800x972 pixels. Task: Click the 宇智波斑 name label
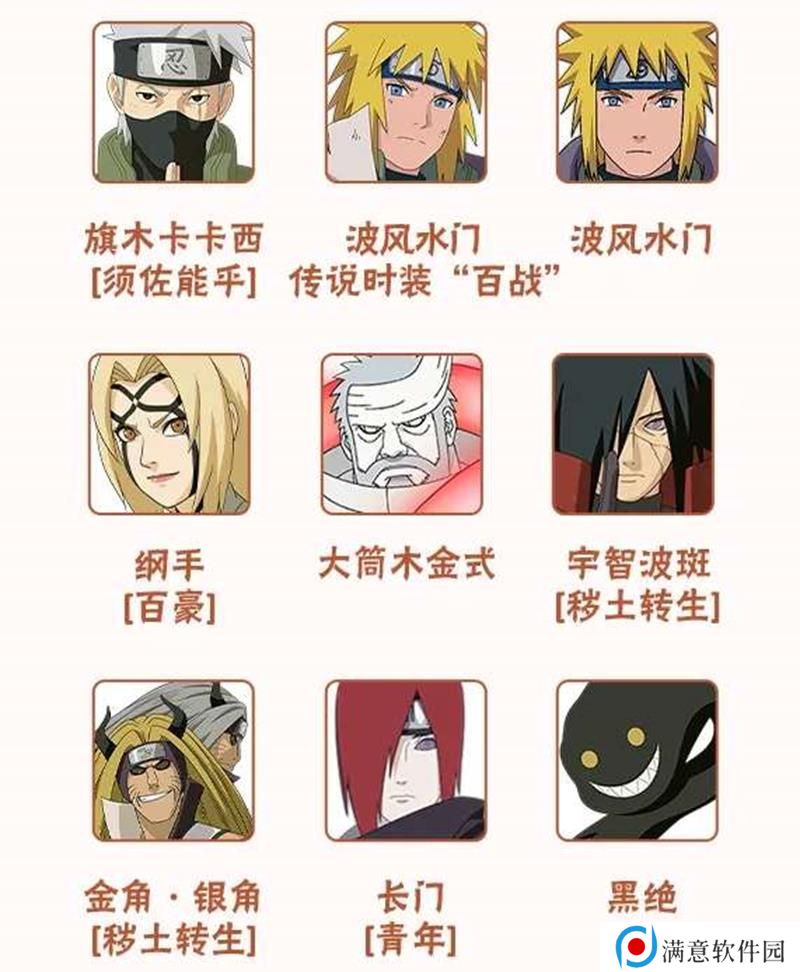coord(639,564)
